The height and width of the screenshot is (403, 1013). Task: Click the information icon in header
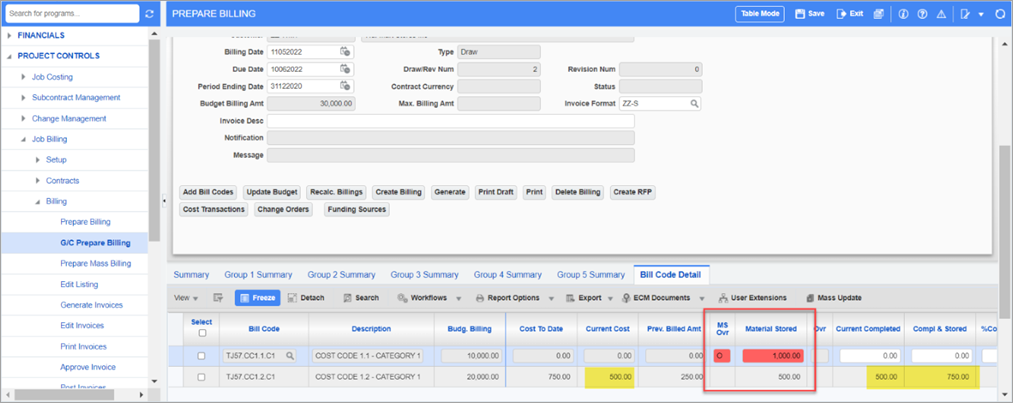click(x=903, y=14)
